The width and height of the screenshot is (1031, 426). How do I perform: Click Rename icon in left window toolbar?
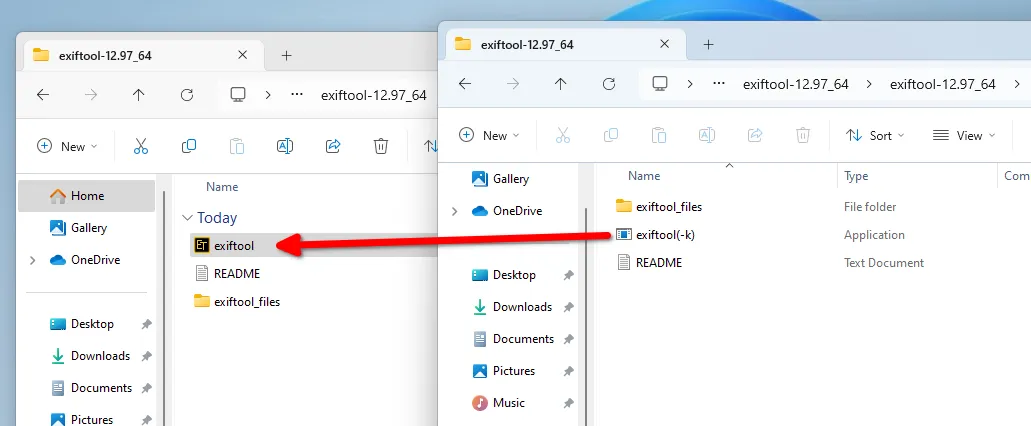coord(285,146)
